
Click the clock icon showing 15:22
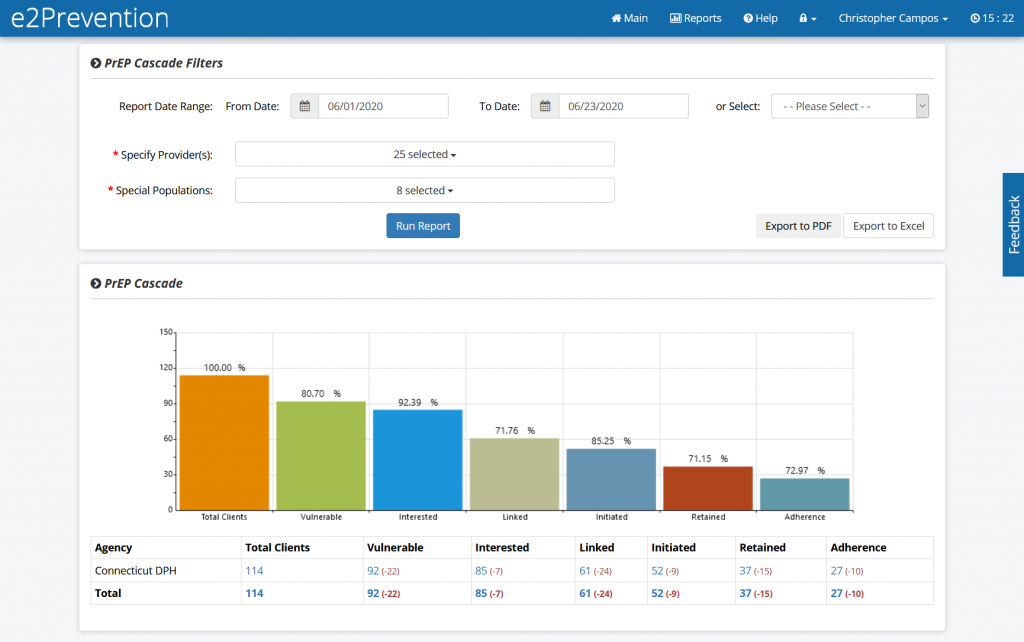tap(975, 18)
